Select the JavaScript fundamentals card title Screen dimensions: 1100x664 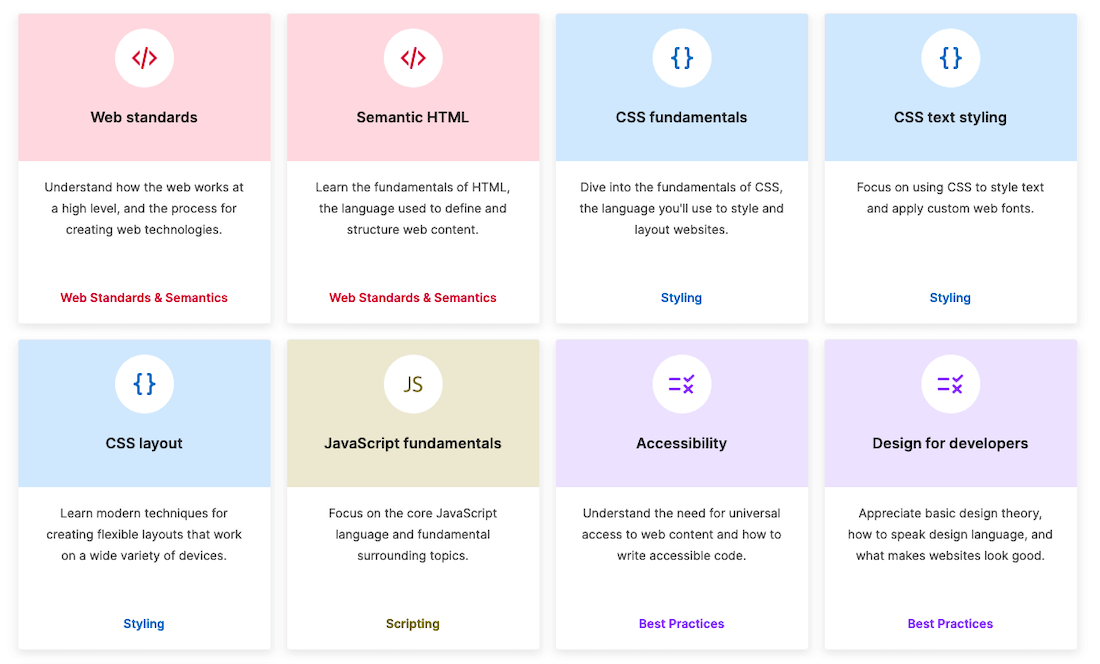pos(413,443)
